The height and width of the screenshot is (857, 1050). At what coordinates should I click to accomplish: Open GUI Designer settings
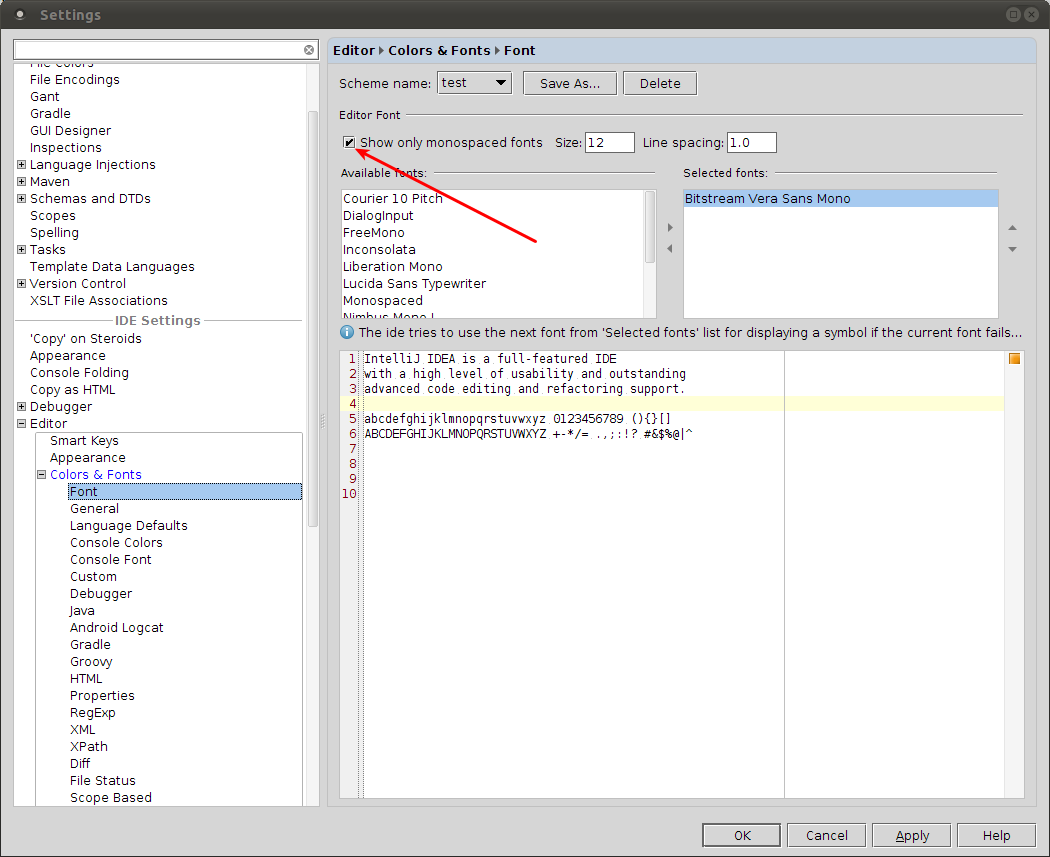click(x=70, y=131)
